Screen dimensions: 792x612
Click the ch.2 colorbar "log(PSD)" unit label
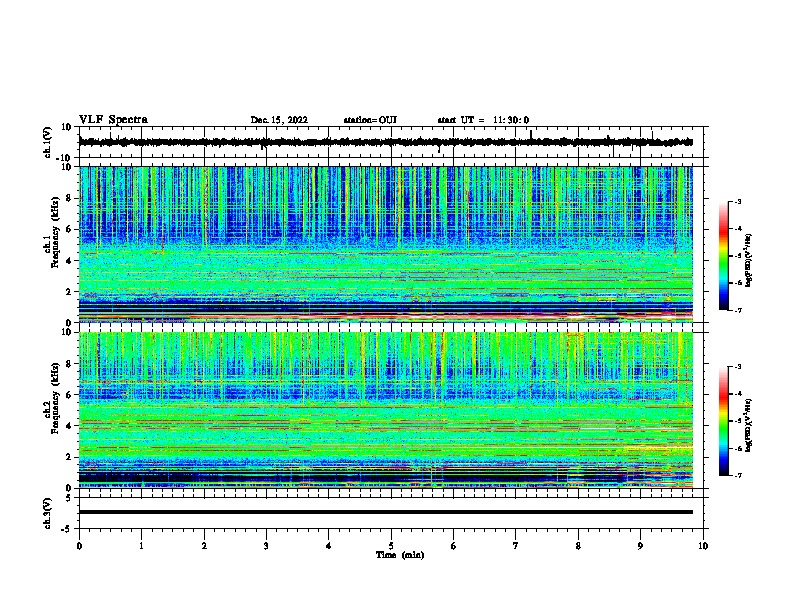click(748, 425)
